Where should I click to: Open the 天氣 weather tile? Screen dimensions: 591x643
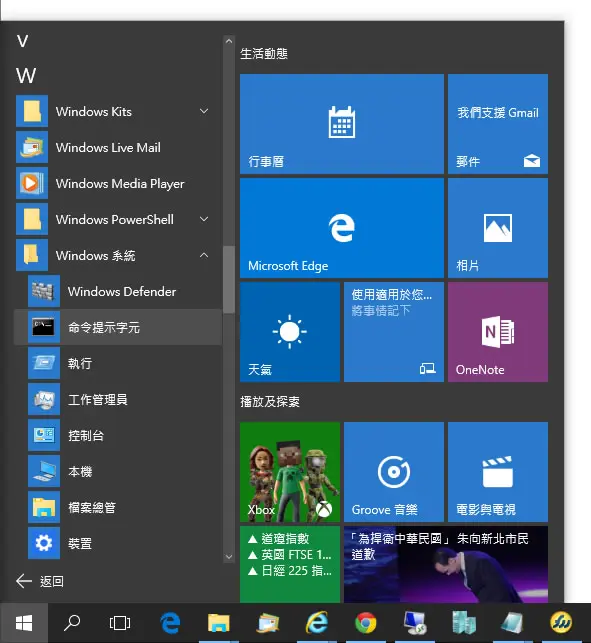[290, 332]
